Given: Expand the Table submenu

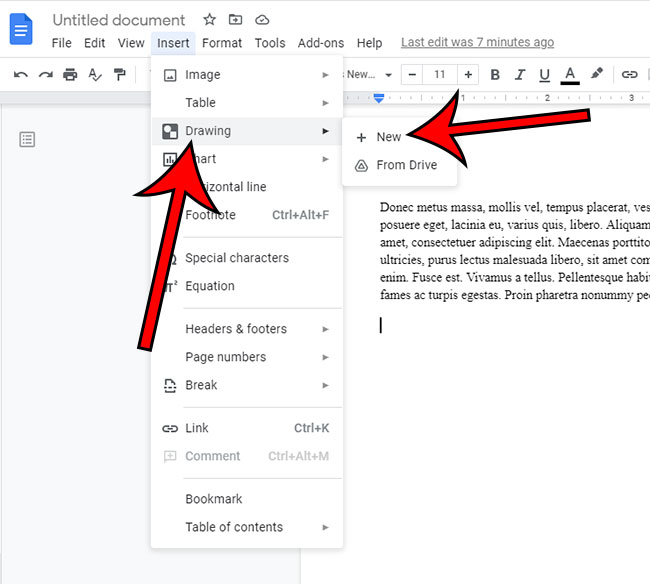Looking at the screenshot, I should click(246, 103).
